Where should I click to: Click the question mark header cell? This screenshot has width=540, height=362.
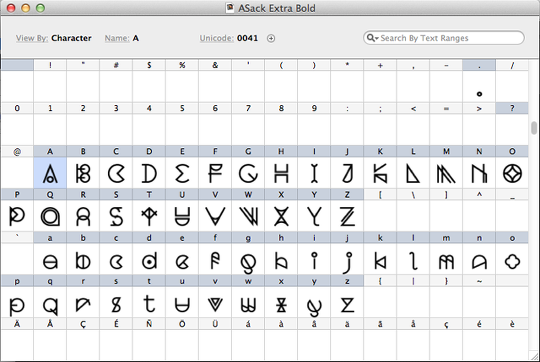pos(512,108)
